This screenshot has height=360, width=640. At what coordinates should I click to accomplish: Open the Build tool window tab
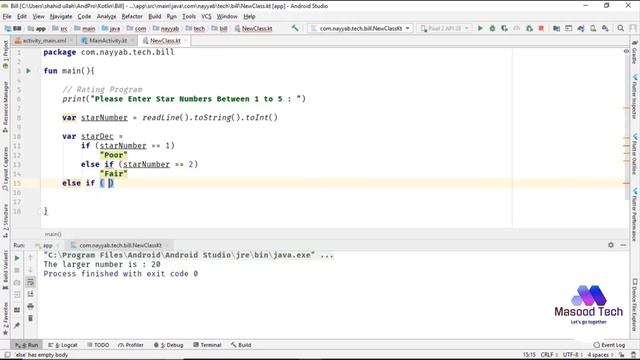point(241,345)
